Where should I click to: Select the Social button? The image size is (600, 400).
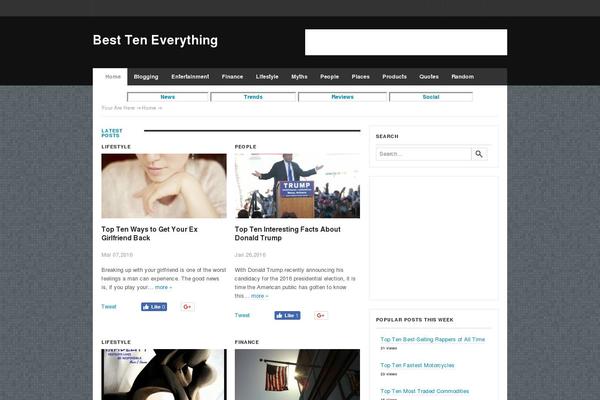(x=431, y=97)
